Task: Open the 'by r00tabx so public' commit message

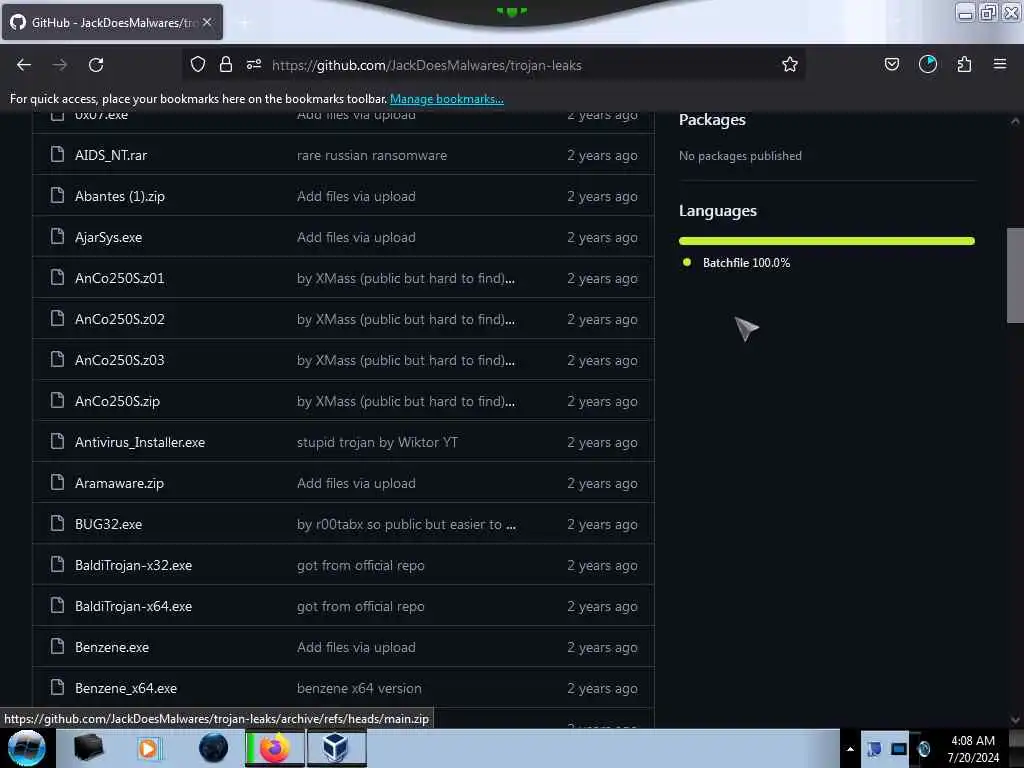Action: (x=406, y=524)
